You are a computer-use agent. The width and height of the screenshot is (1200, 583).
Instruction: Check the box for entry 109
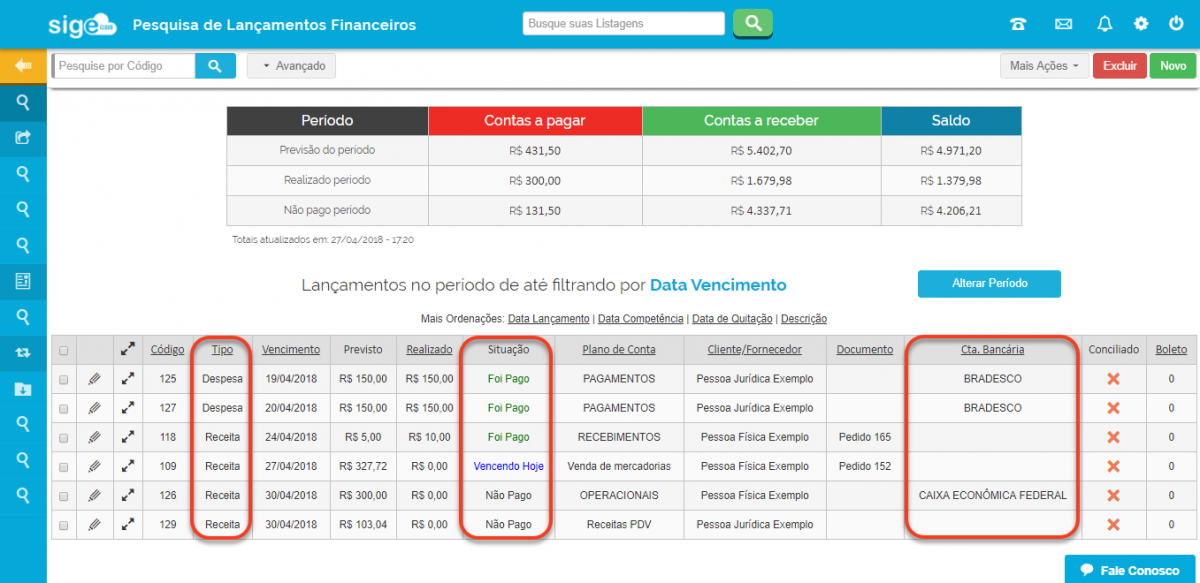64,467
